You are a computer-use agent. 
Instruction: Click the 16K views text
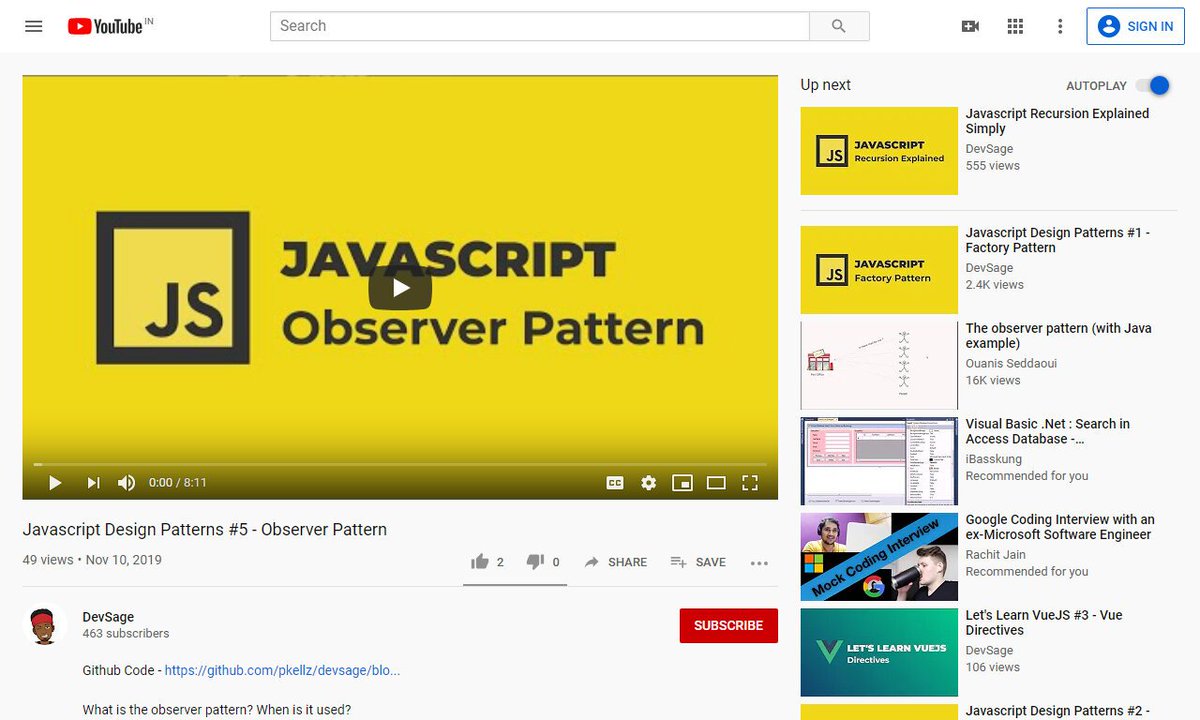click(x=993, y=381)
